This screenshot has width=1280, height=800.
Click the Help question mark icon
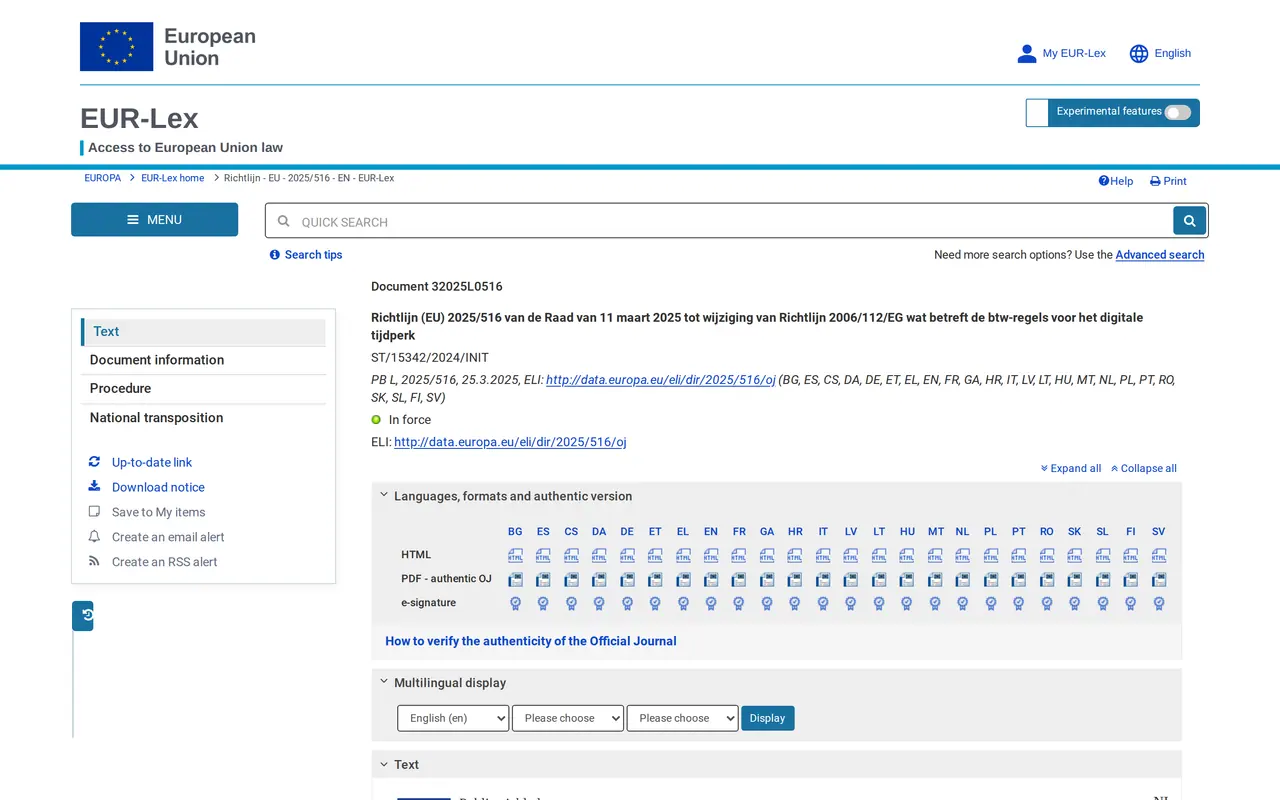[x=1104, y=181]
